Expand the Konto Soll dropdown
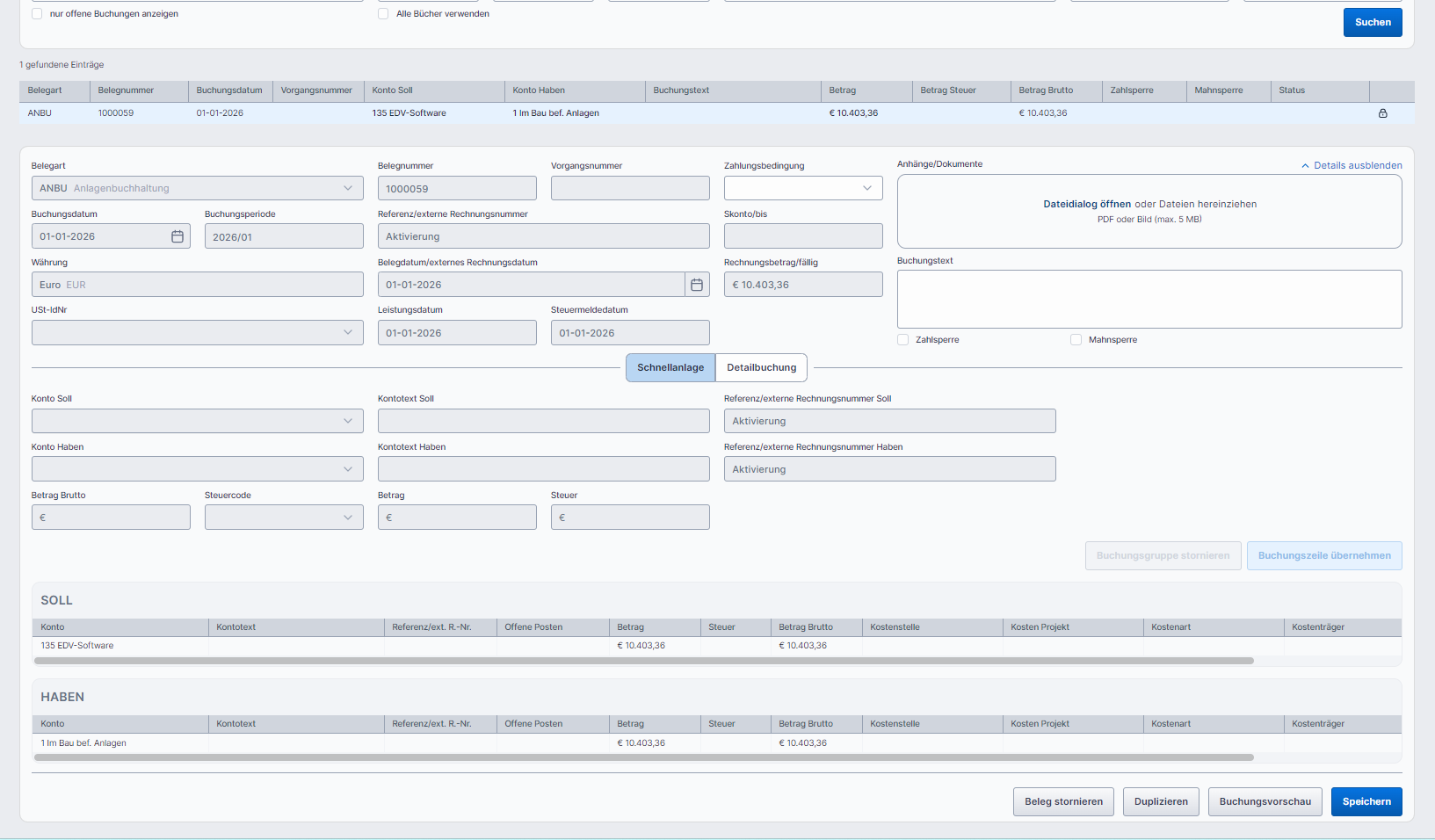 [x=197, y=421]
